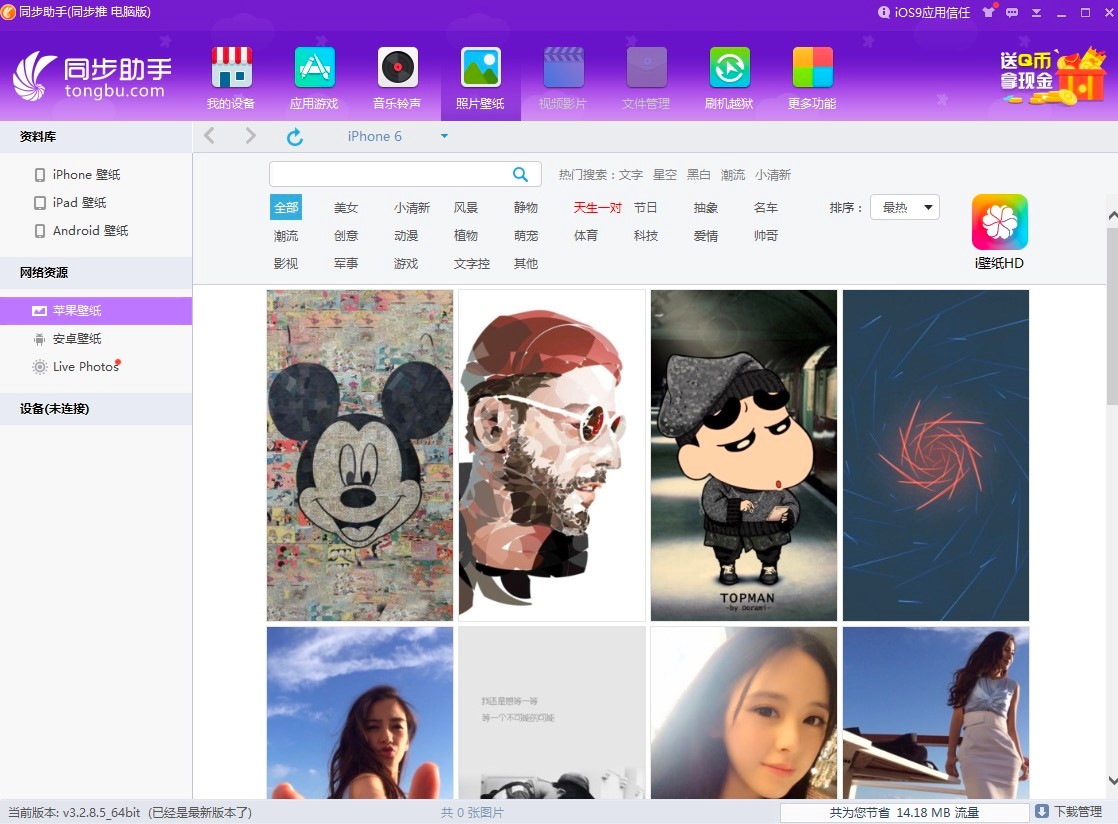
Task: Open the Mickey Mouse wallpaper thumbnail
Action: (360, 455)
